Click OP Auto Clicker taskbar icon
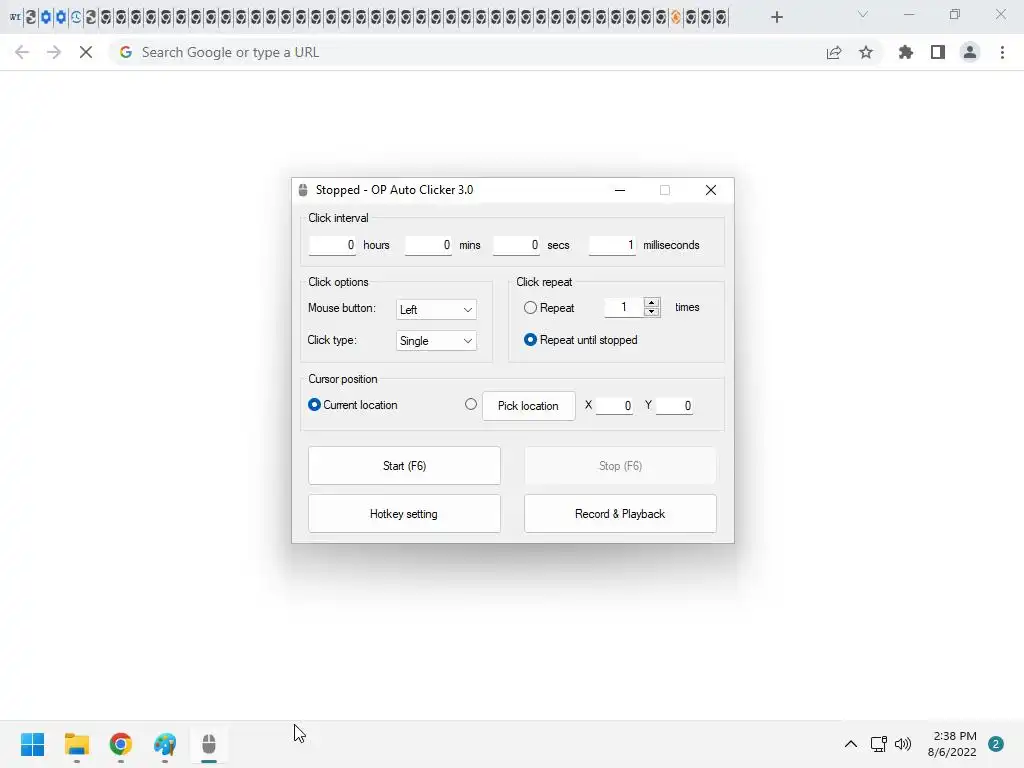The width and height of the screenshot is (1024, 768). (x=209, y=744)
